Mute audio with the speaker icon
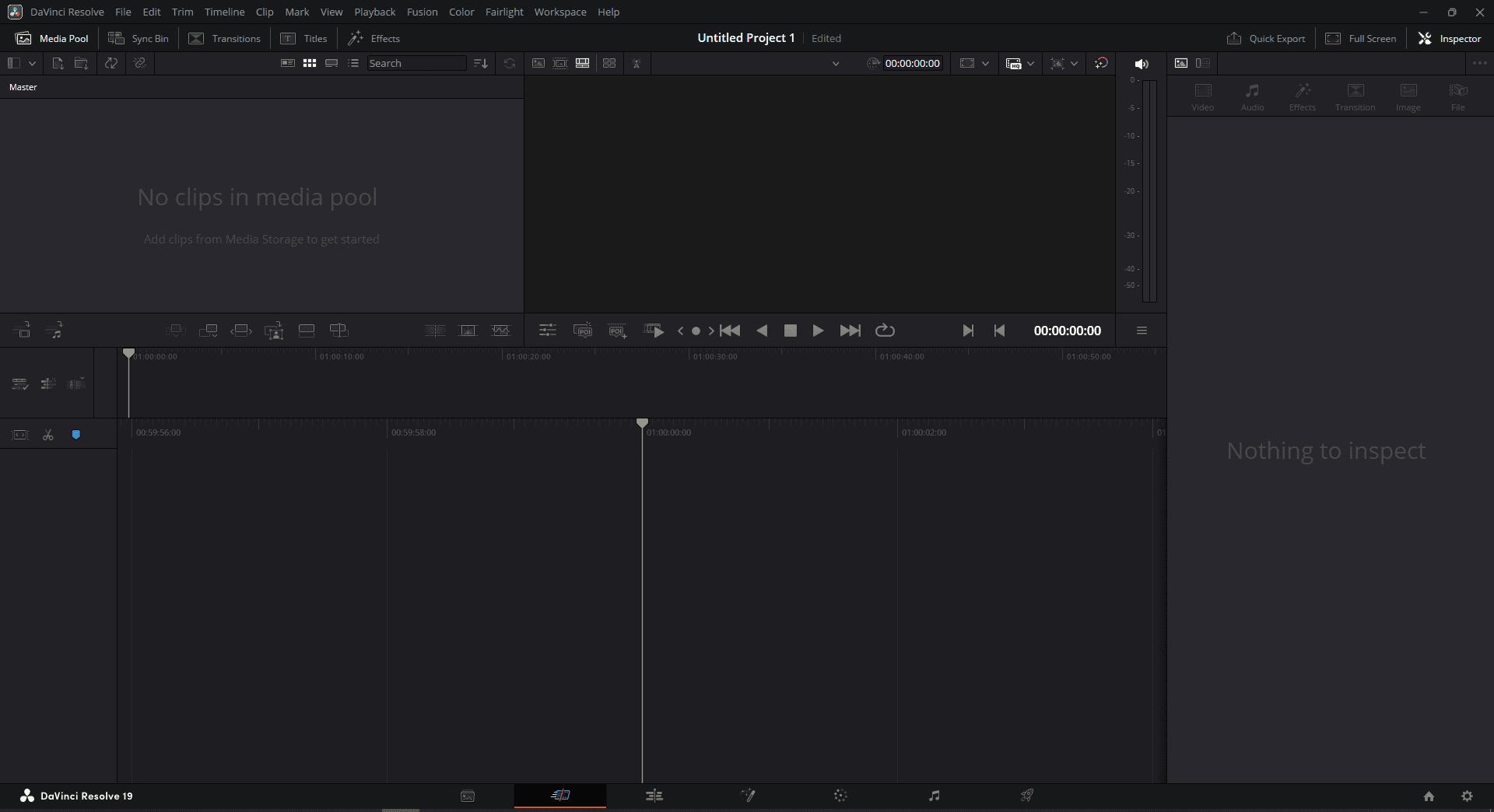The image size is (1494, 812). [x=1142, y=64]
